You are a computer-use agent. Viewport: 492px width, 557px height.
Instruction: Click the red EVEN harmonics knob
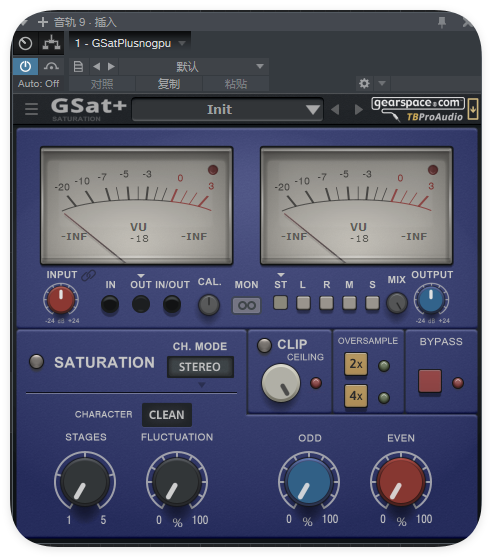coord(401,482)
